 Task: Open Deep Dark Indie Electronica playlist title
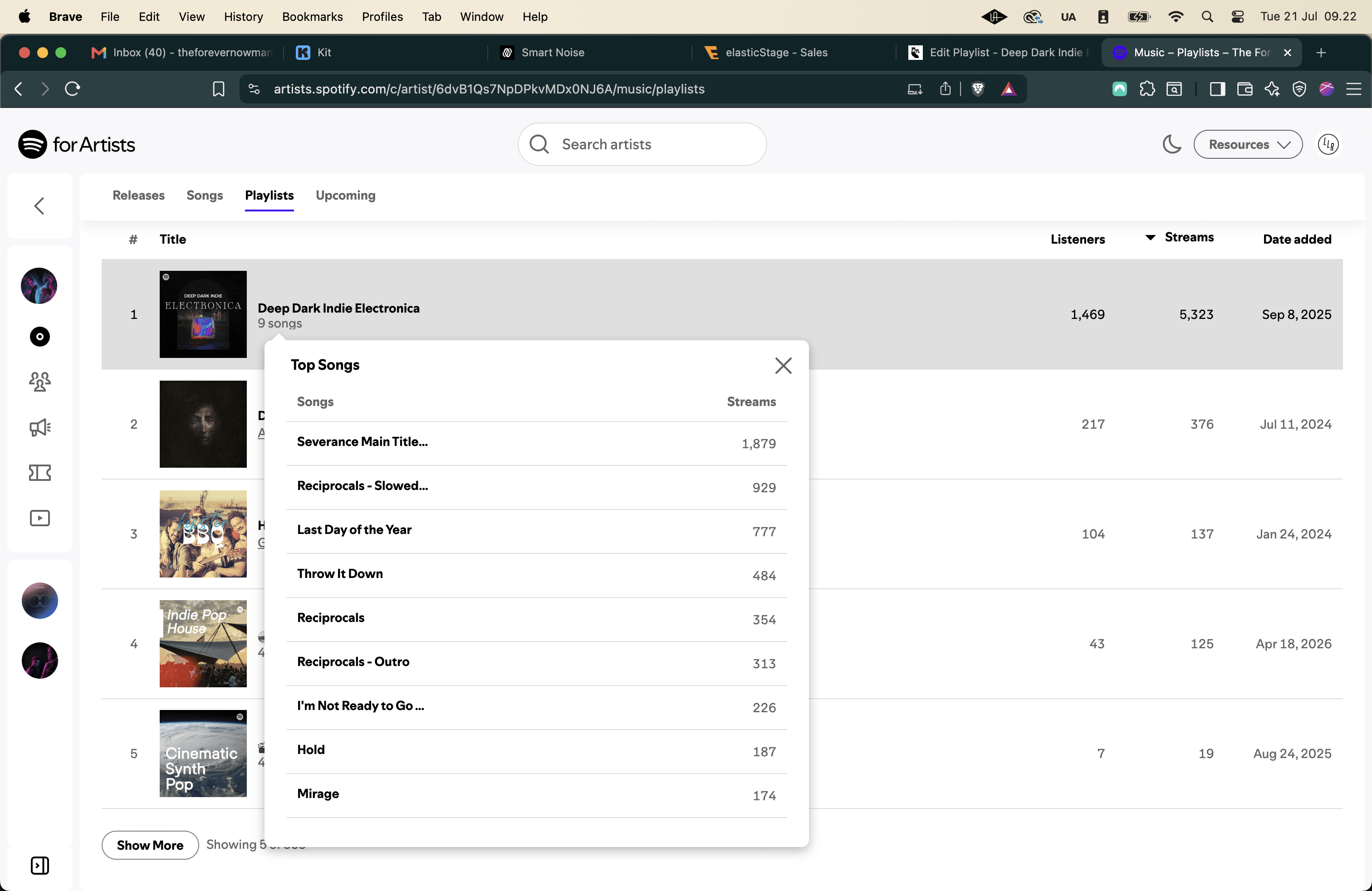(x=338, y=308)
